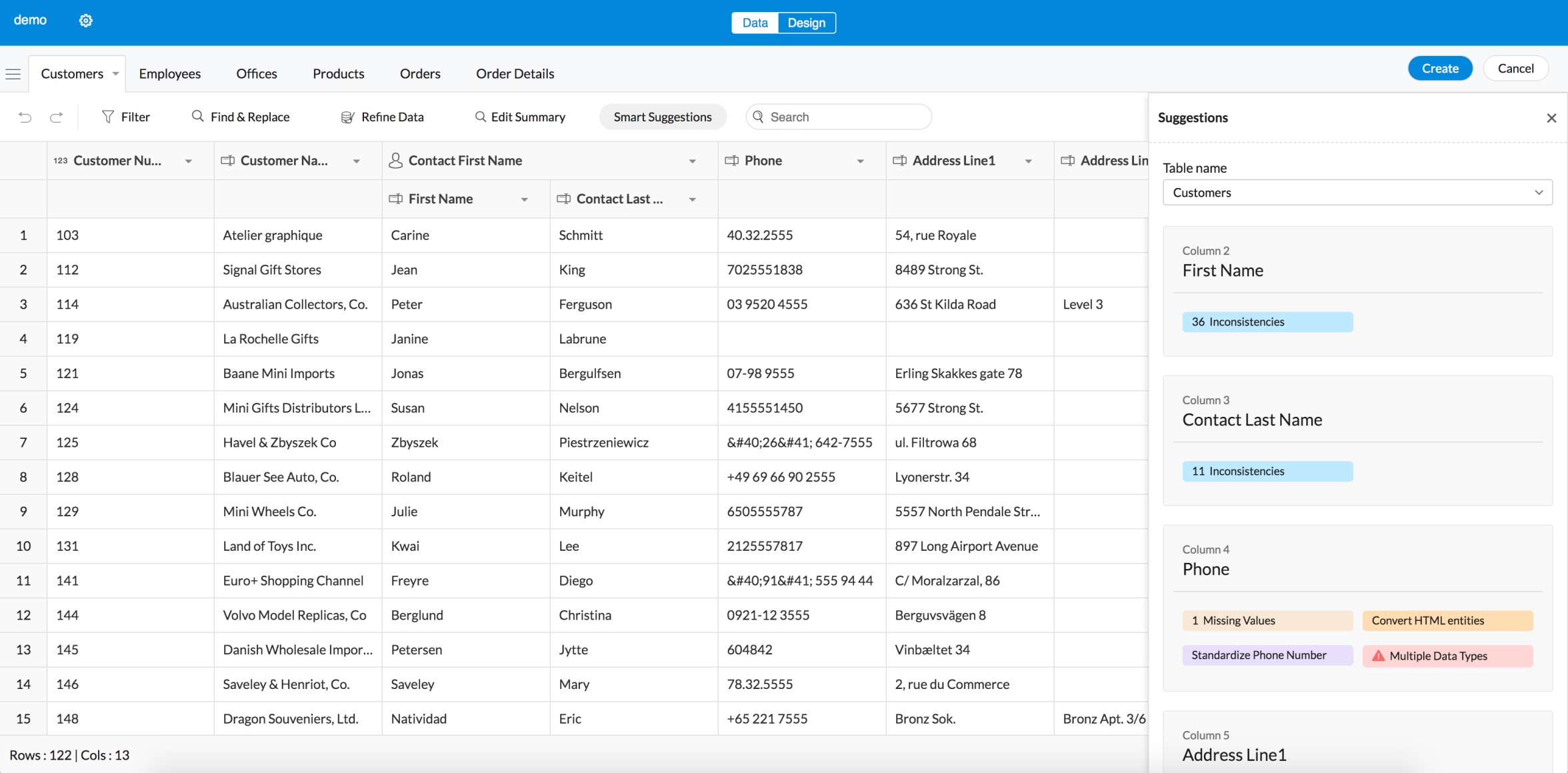Click the Create button
This screenshot has width=1568, height=773.
[1439, 69]
